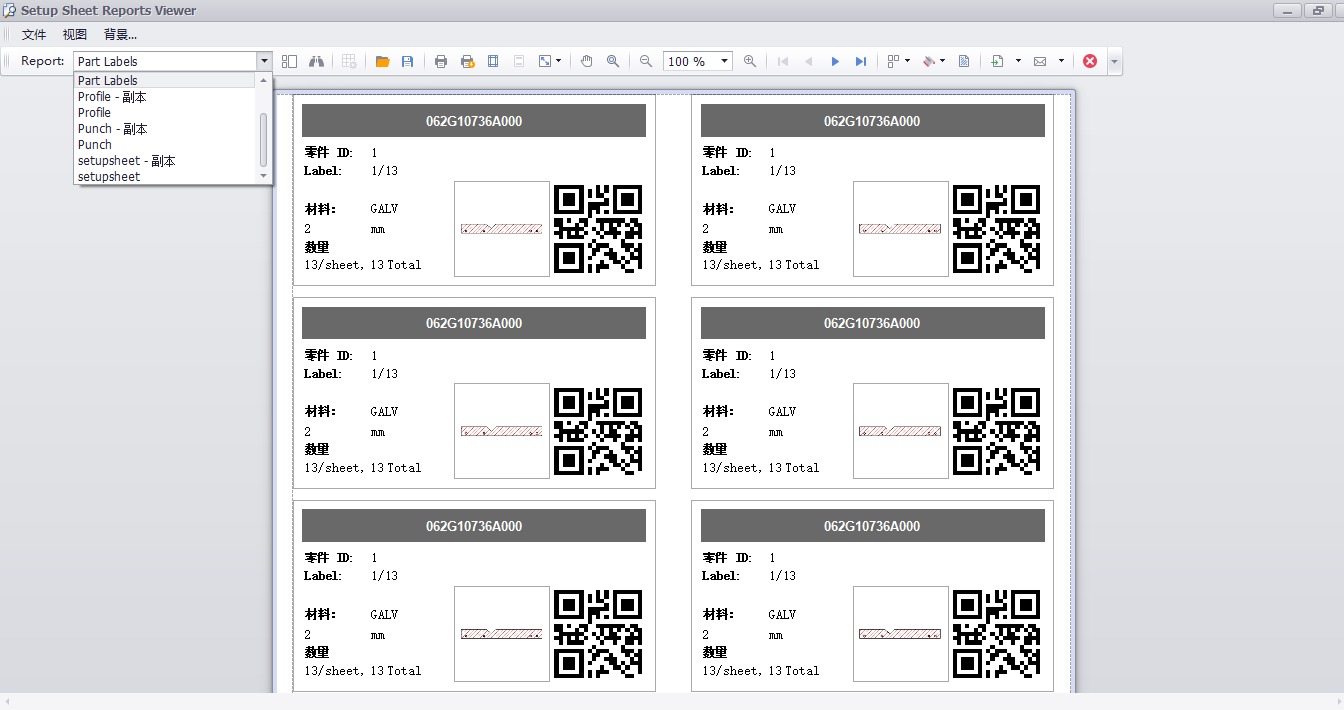Viewport: 1344px width, 710px height.
Task: Open the 视图 menu
Action: (75, 34)
